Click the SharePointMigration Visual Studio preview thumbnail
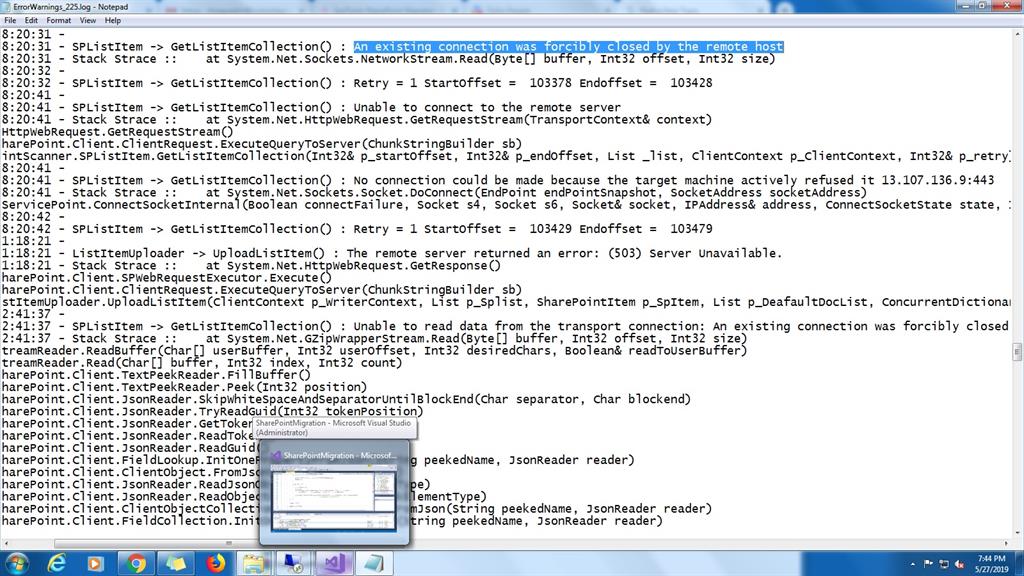The image size is (1024, 576). (334, 494)
